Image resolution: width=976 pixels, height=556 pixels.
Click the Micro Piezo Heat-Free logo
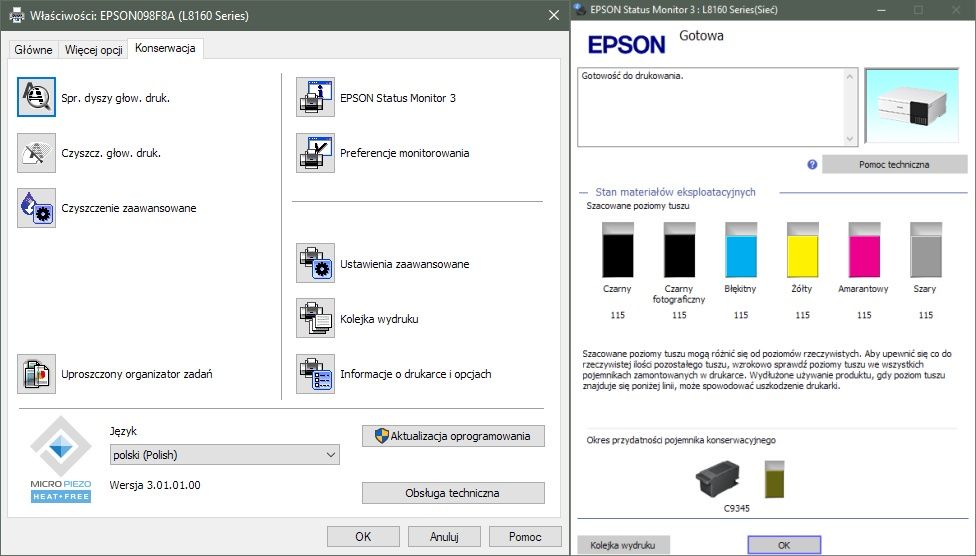coord(61,459)
